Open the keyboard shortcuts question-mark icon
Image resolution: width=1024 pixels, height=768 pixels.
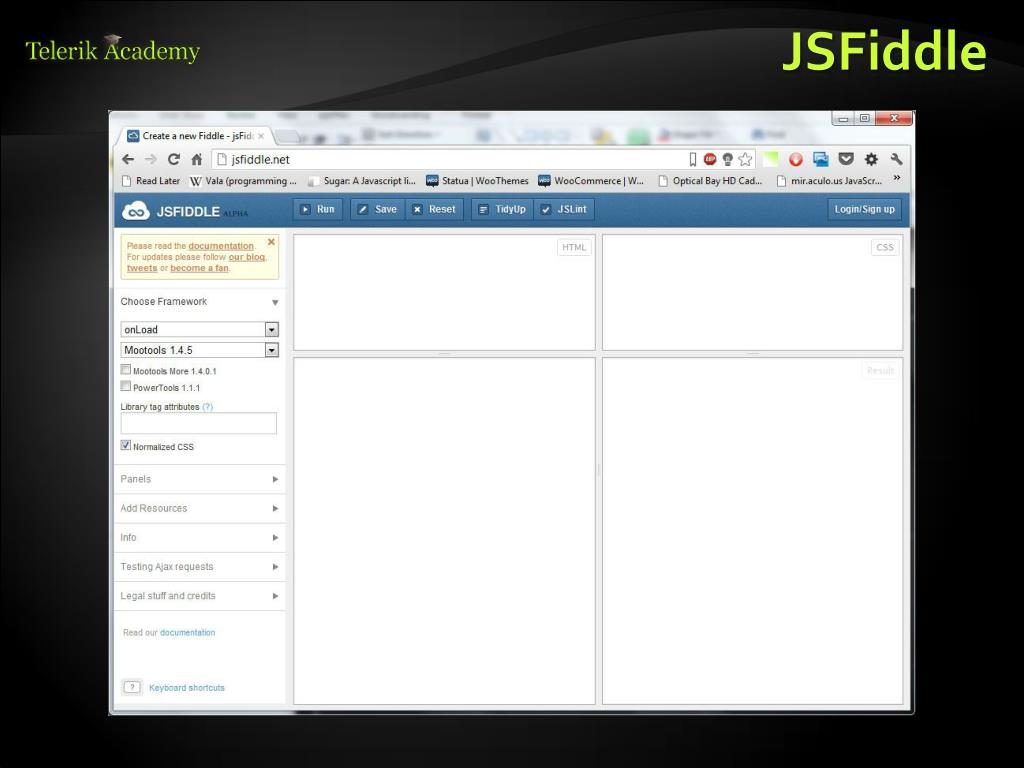(132, 687)
